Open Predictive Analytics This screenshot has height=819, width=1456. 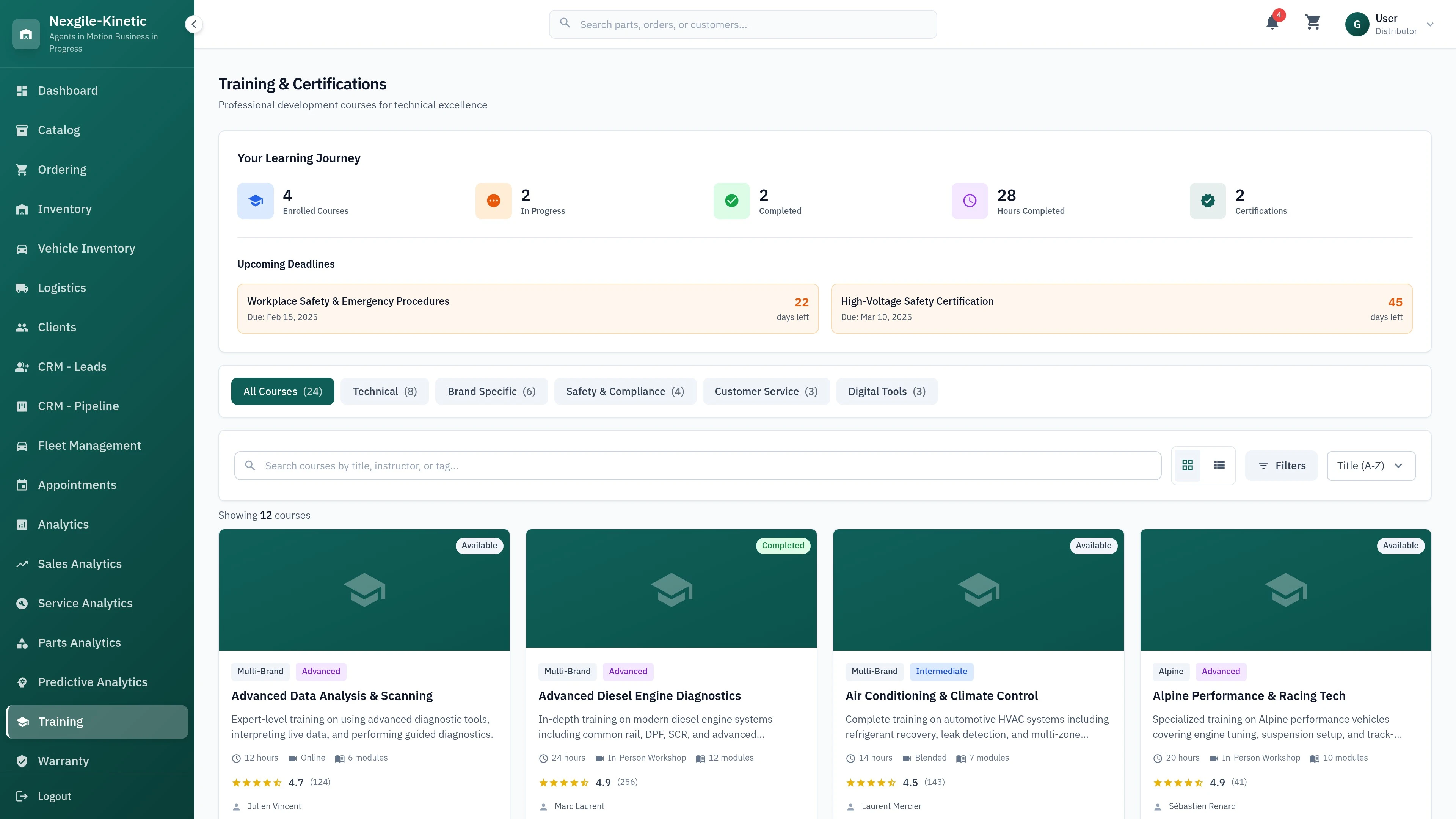pyautogui.click(x=92, y=682)
